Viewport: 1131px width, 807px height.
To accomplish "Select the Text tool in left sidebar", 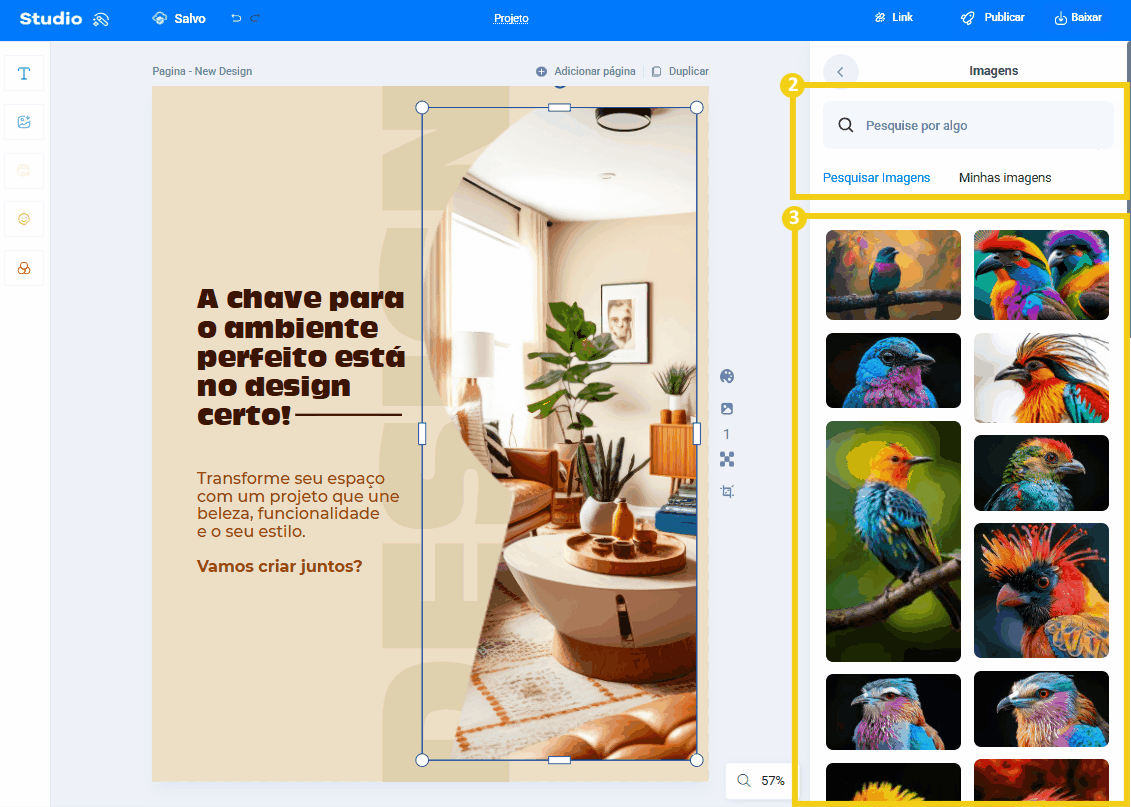I will click(x=24, y=74).
